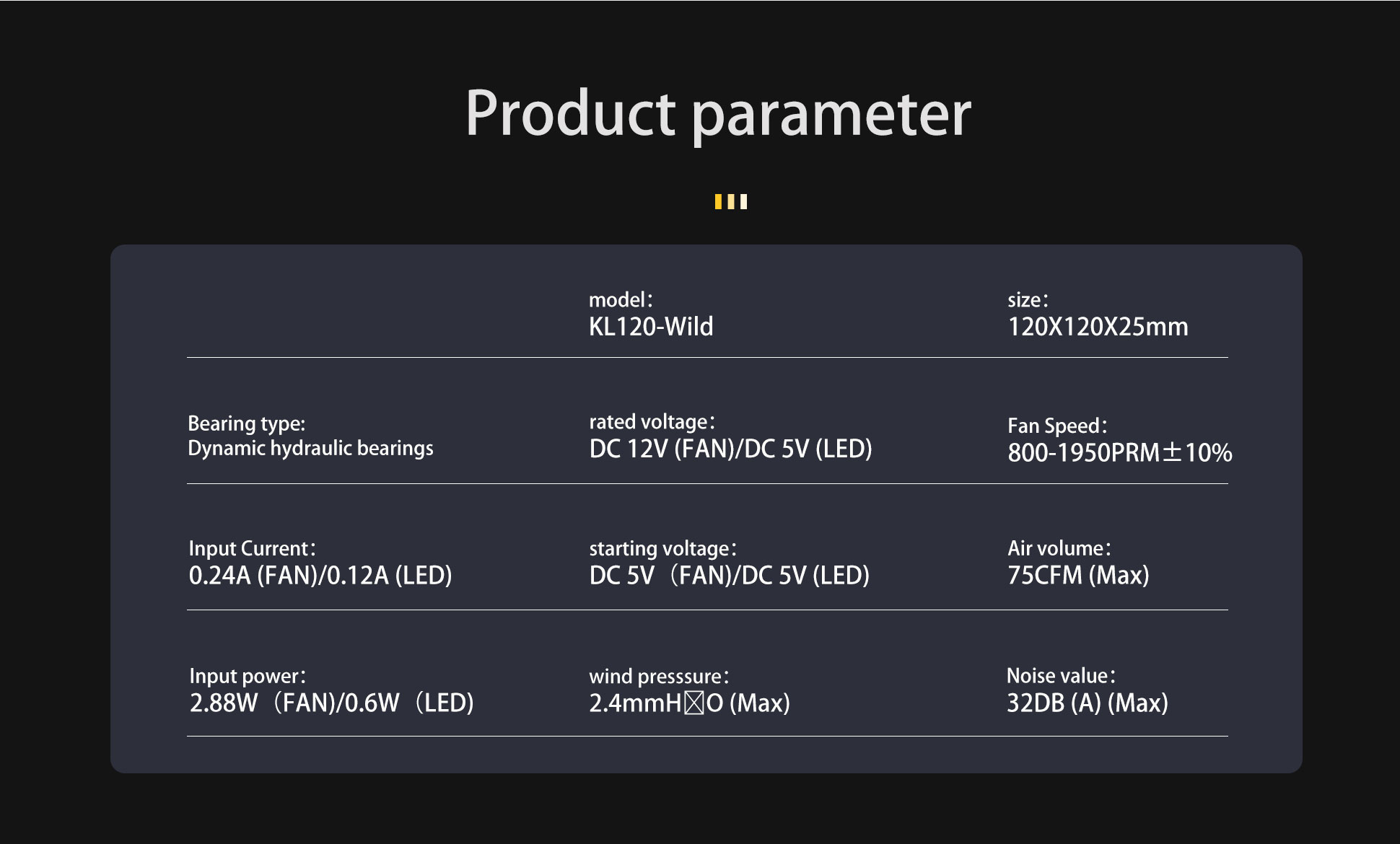
Task: Click the 800-1950PRM±10% value
Action: coord(1120,453)
